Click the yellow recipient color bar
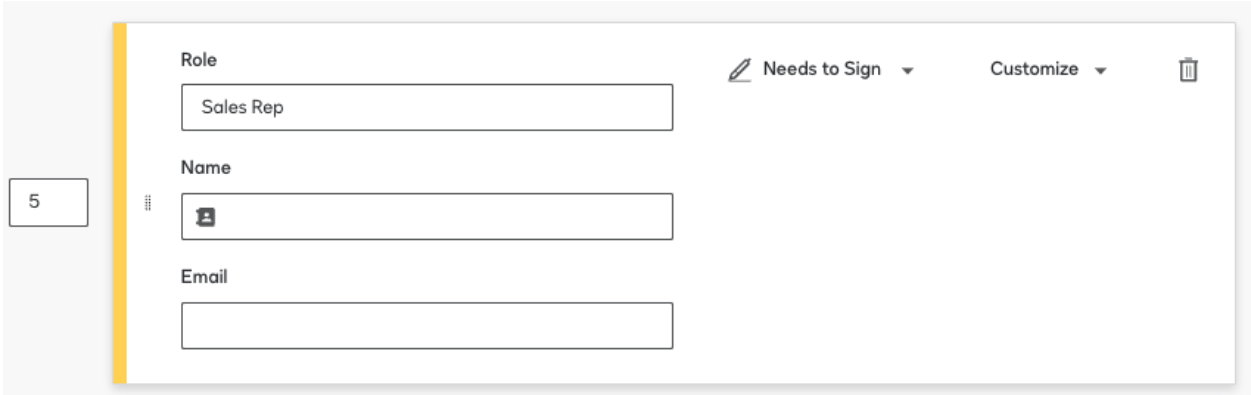 [x=120, y=203]
